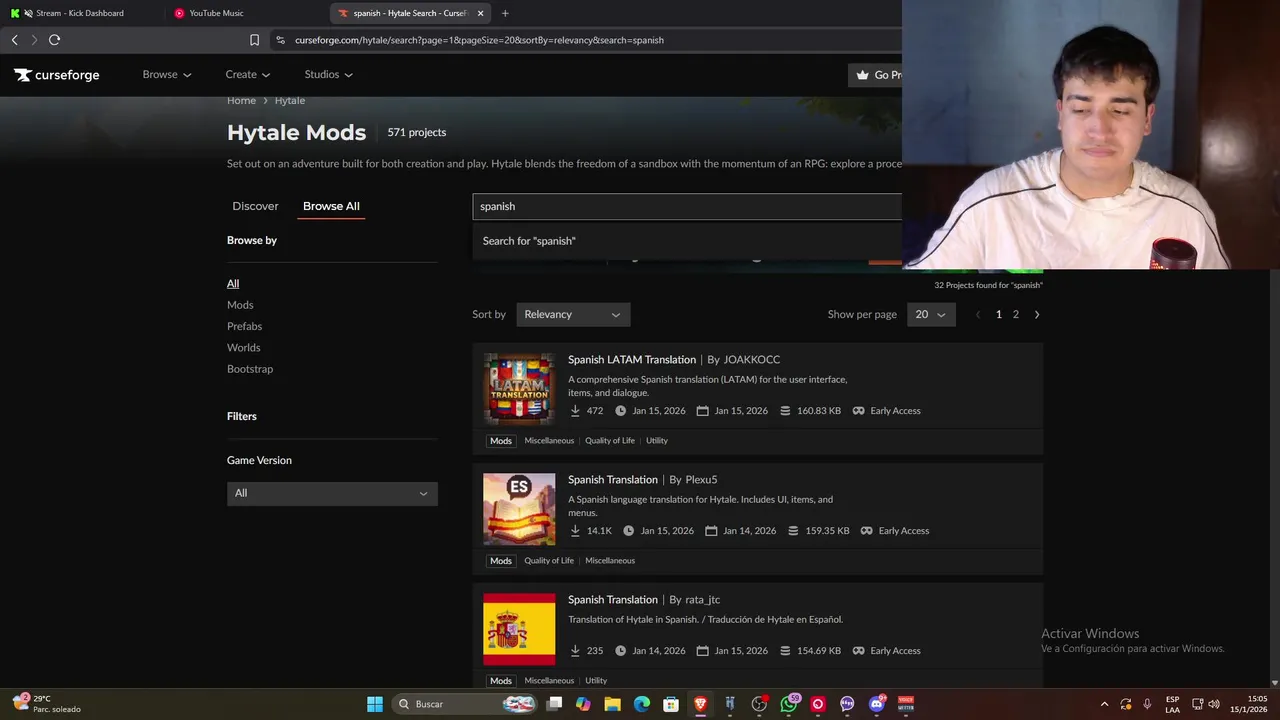This screenshot has height=720, width=1280.
Task: Filter by Mods category
Action: coord(240,305)
